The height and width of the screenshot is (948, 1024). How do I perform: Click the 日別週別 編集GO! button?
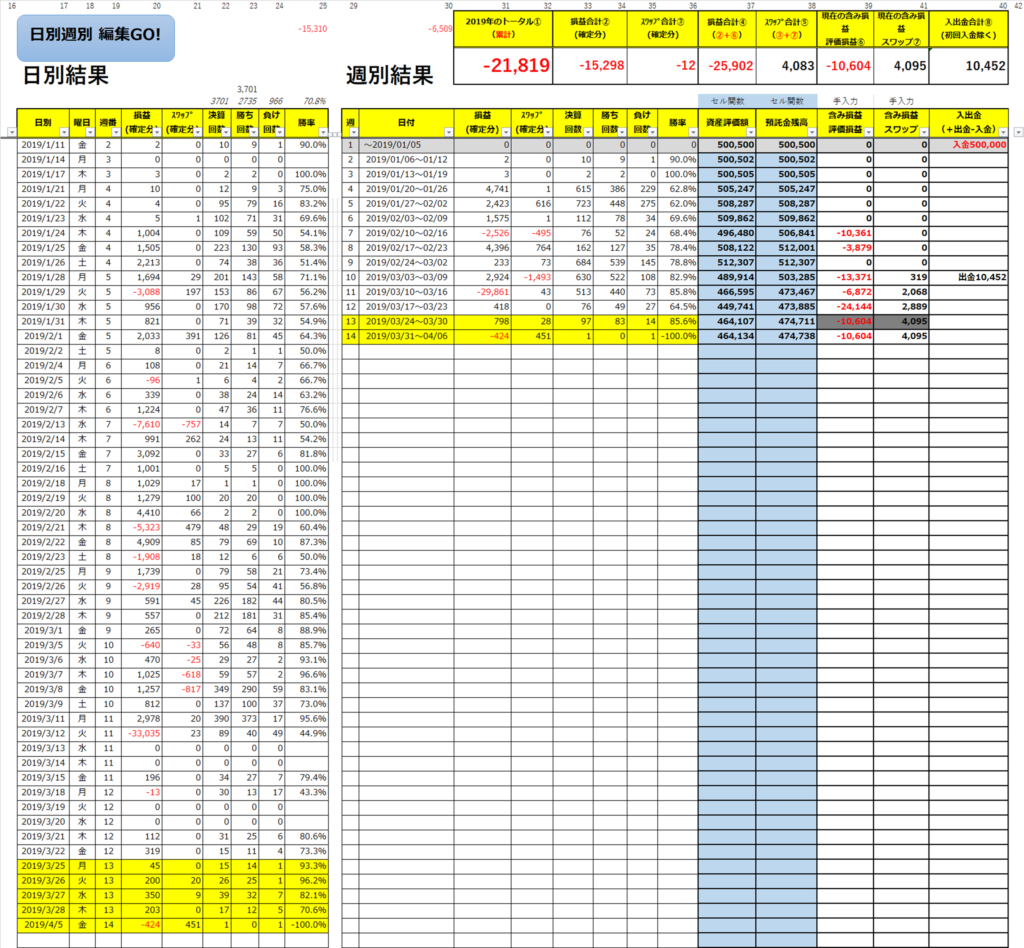95,35
